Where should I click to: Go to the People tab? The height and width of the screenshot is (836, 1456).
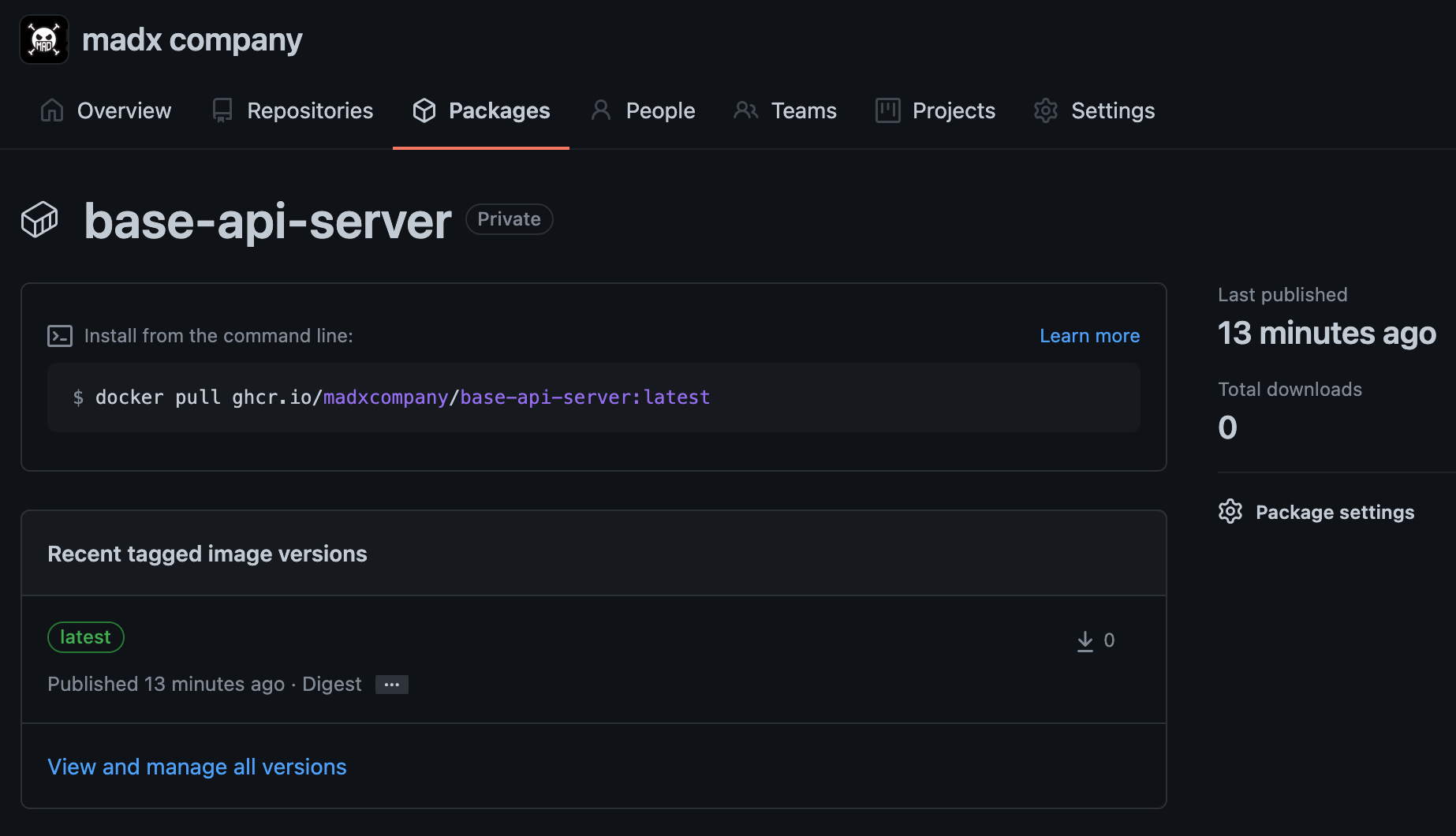click(x=643, y=110)
